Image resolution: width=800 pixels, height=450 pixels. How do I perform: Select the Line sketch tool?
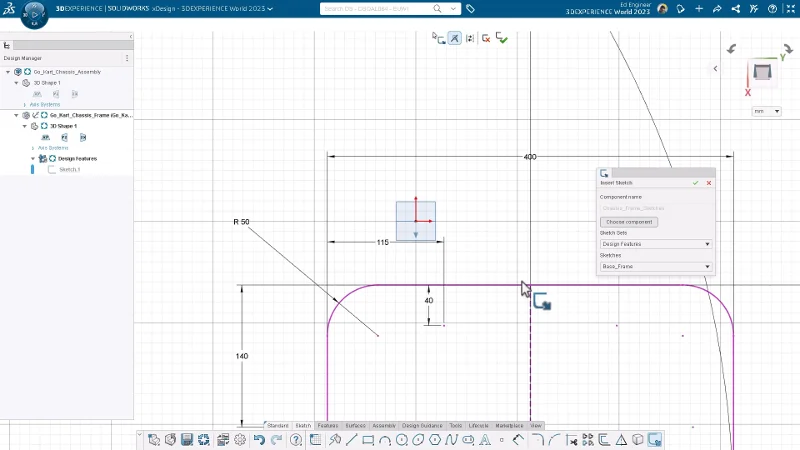(x=351, y=439)
